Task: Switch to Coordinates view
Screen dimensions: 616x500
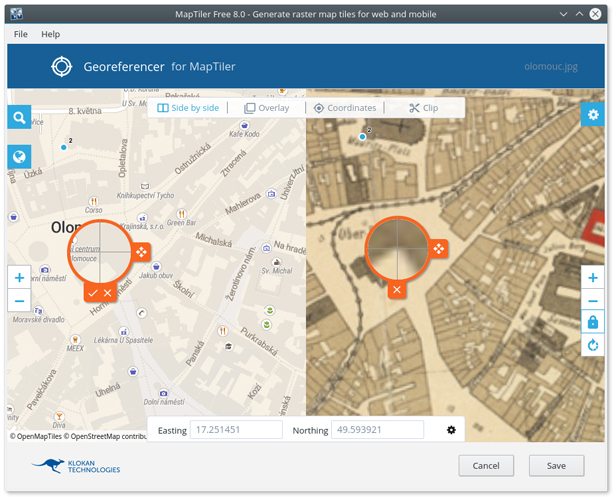Action: coord(345,108)
